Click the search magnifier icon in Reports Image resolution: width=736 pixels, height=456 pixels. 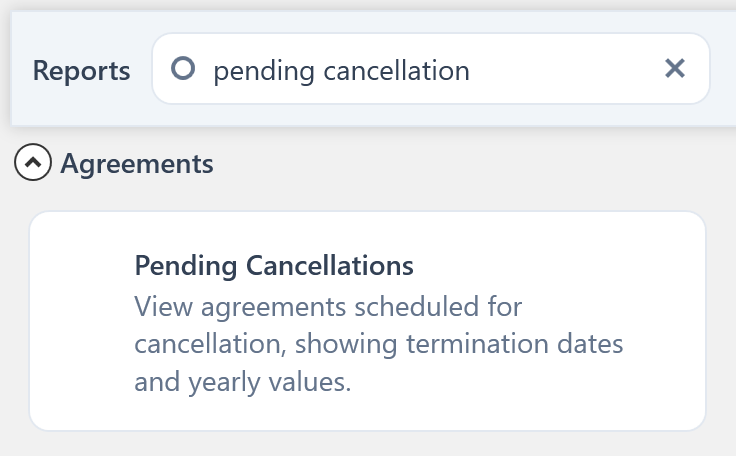point(183,69)
